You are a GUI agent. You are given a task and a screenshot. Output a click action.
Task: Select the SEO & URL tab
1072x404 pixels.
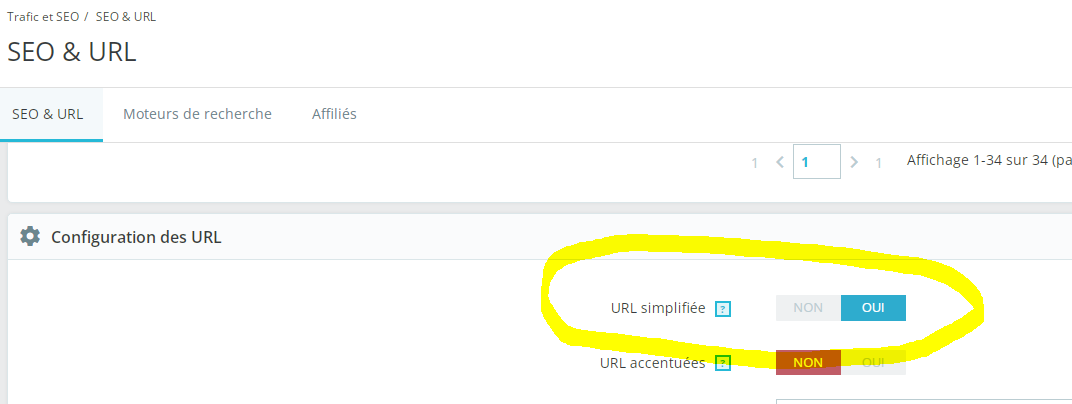[x=48, y=114]
